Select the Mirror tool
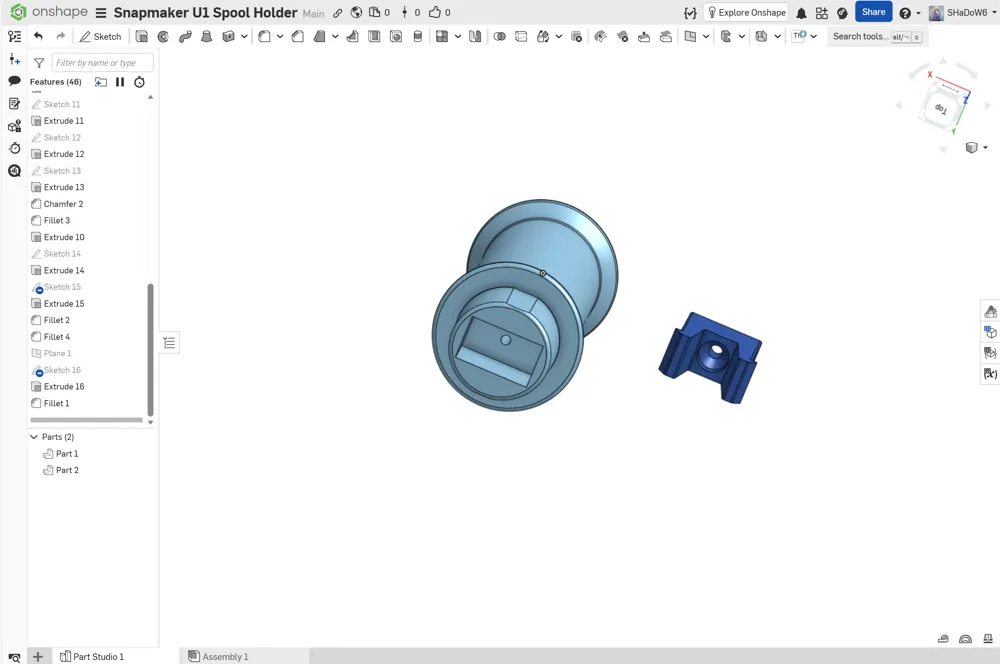This screenshot has width=1000, height=664. (474, 36)
